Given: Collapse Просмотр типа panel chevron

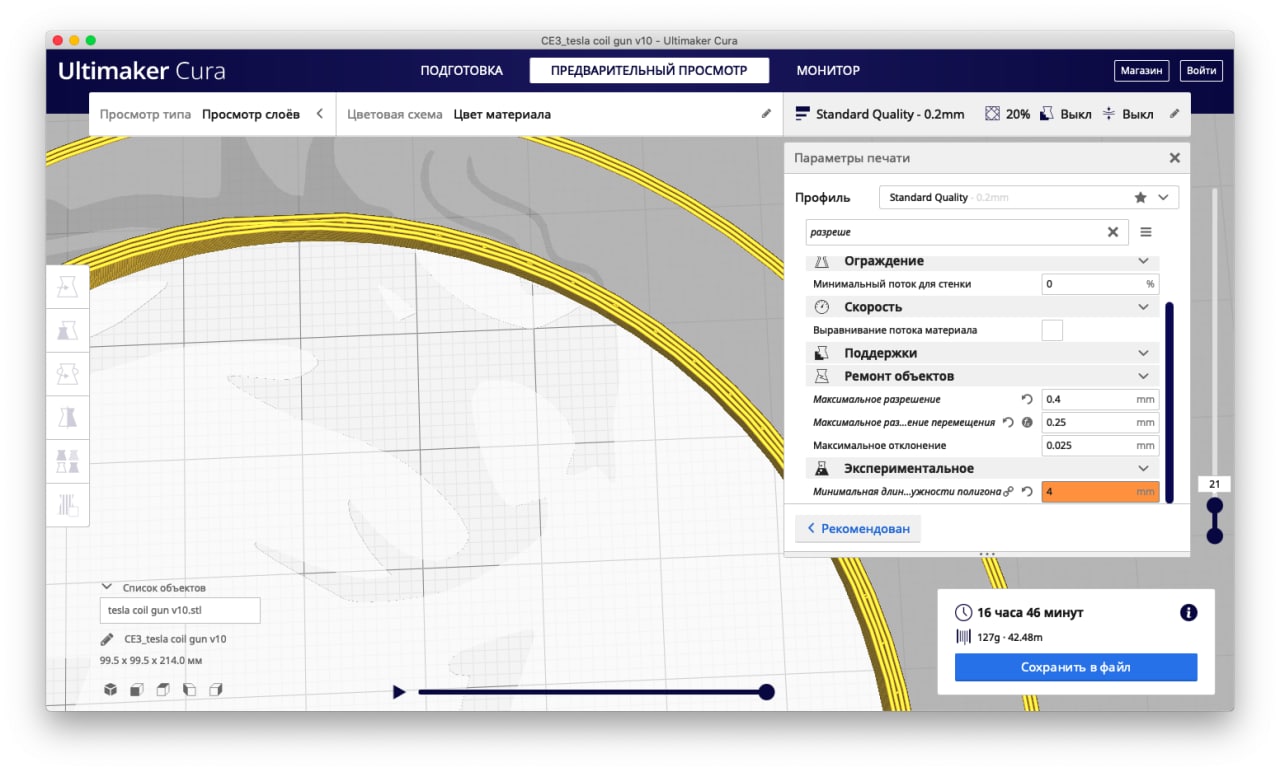Looking at the screenshot, I should tap(320, 114).
